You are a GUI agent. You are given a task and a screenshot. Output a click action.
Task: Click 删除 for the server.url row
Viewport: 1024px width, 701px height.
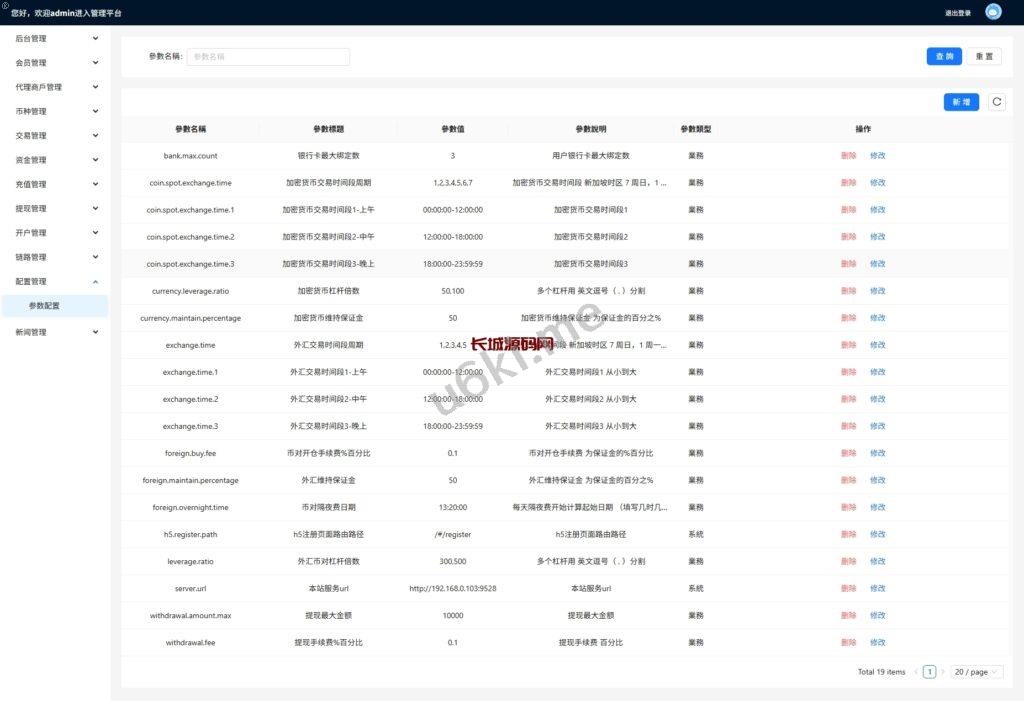848,589
